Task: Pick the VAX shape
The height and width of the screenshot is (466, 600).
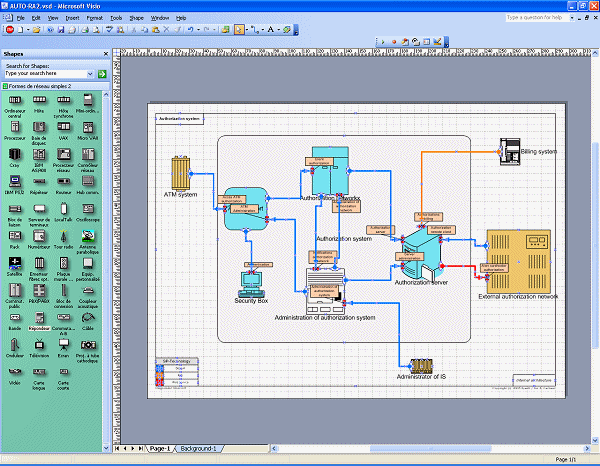Action: coord(64,130)
